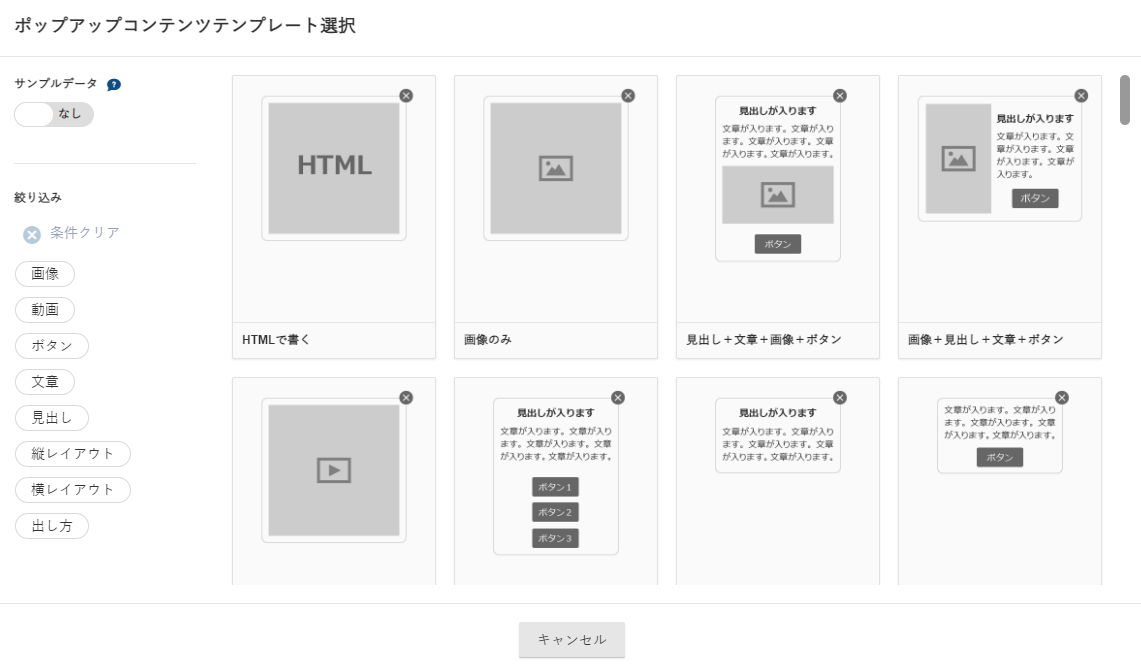
Task: Filter templates by 画像 tag
Action: pyautogui.click(x=45, y=274)
